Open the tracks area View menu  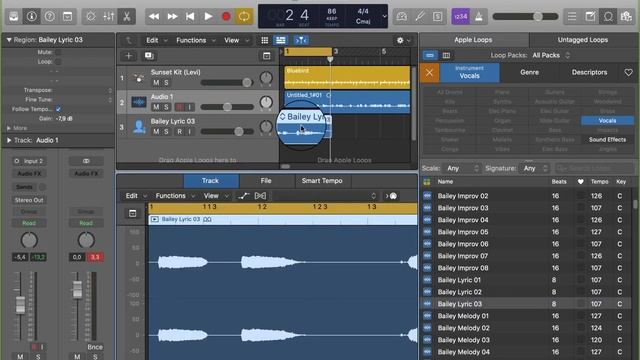click(x=236, y=40)
